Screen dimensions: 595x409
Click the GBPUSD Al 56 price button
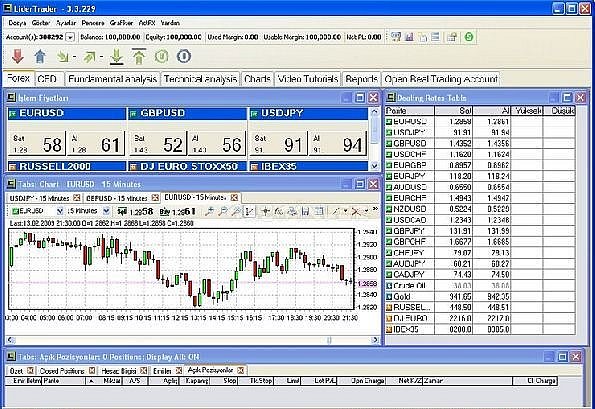coord(217,143)
